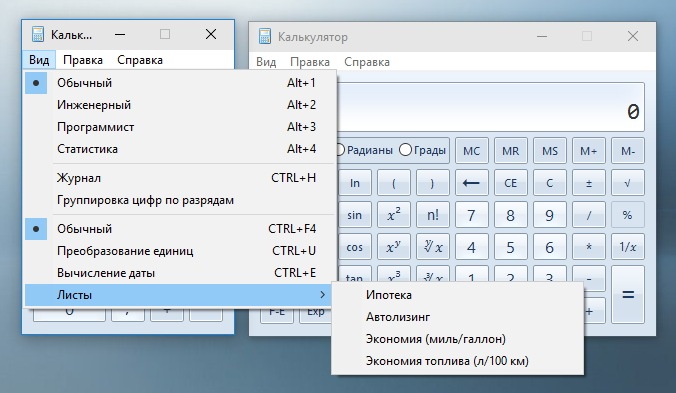676x393 pixels.
Task: Click the percent button
Action: click(628, 215)
